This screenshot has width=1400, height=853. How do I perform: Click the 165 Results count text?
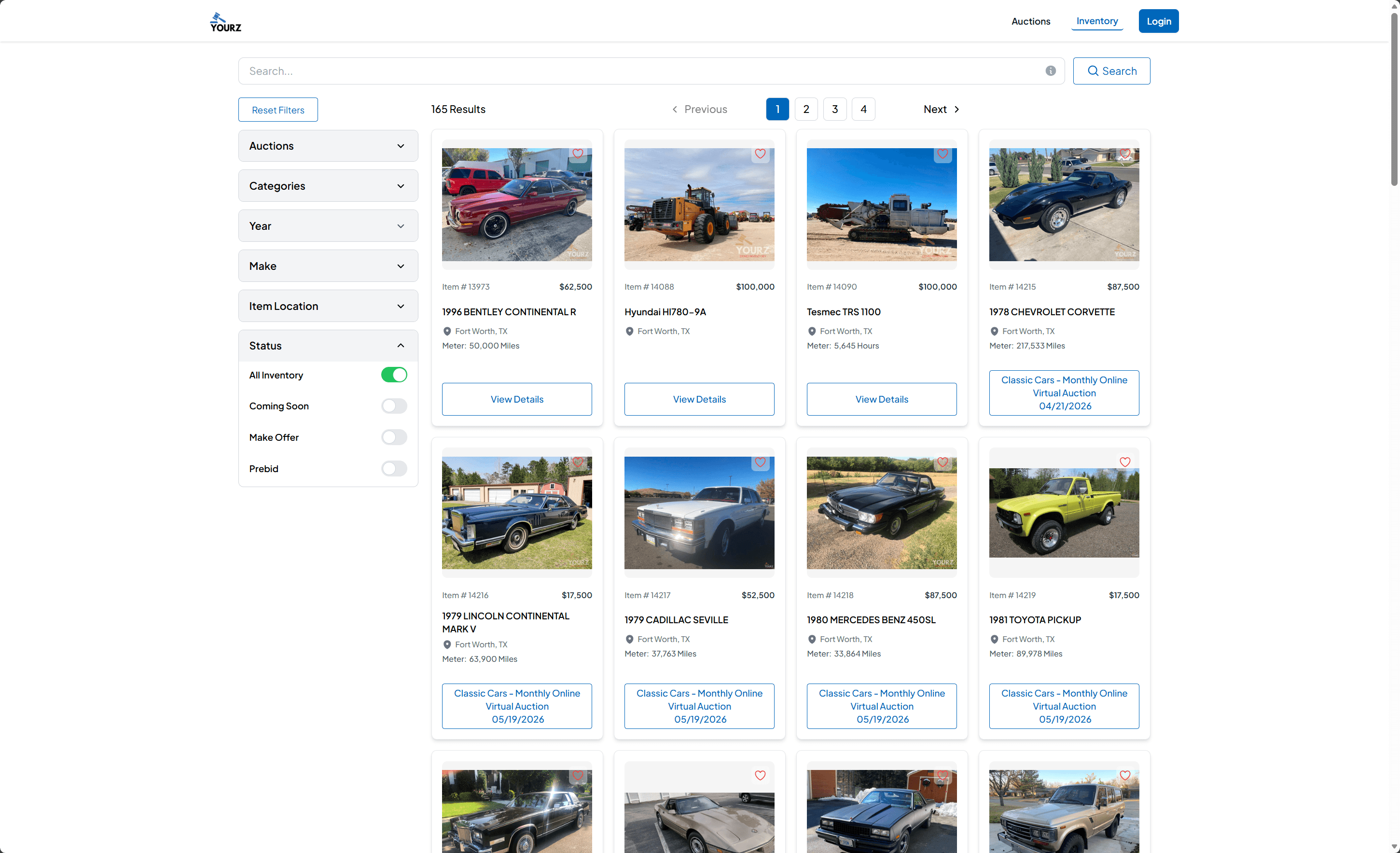pos(458,109)
